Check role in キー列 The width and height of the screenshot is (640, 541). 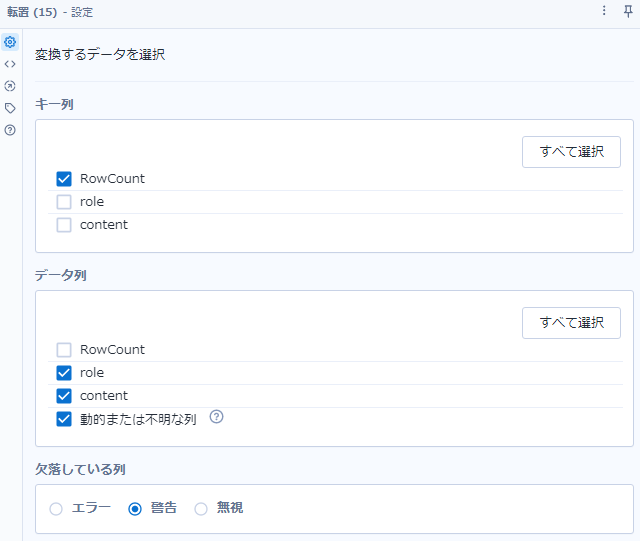(x=64, y=202)
